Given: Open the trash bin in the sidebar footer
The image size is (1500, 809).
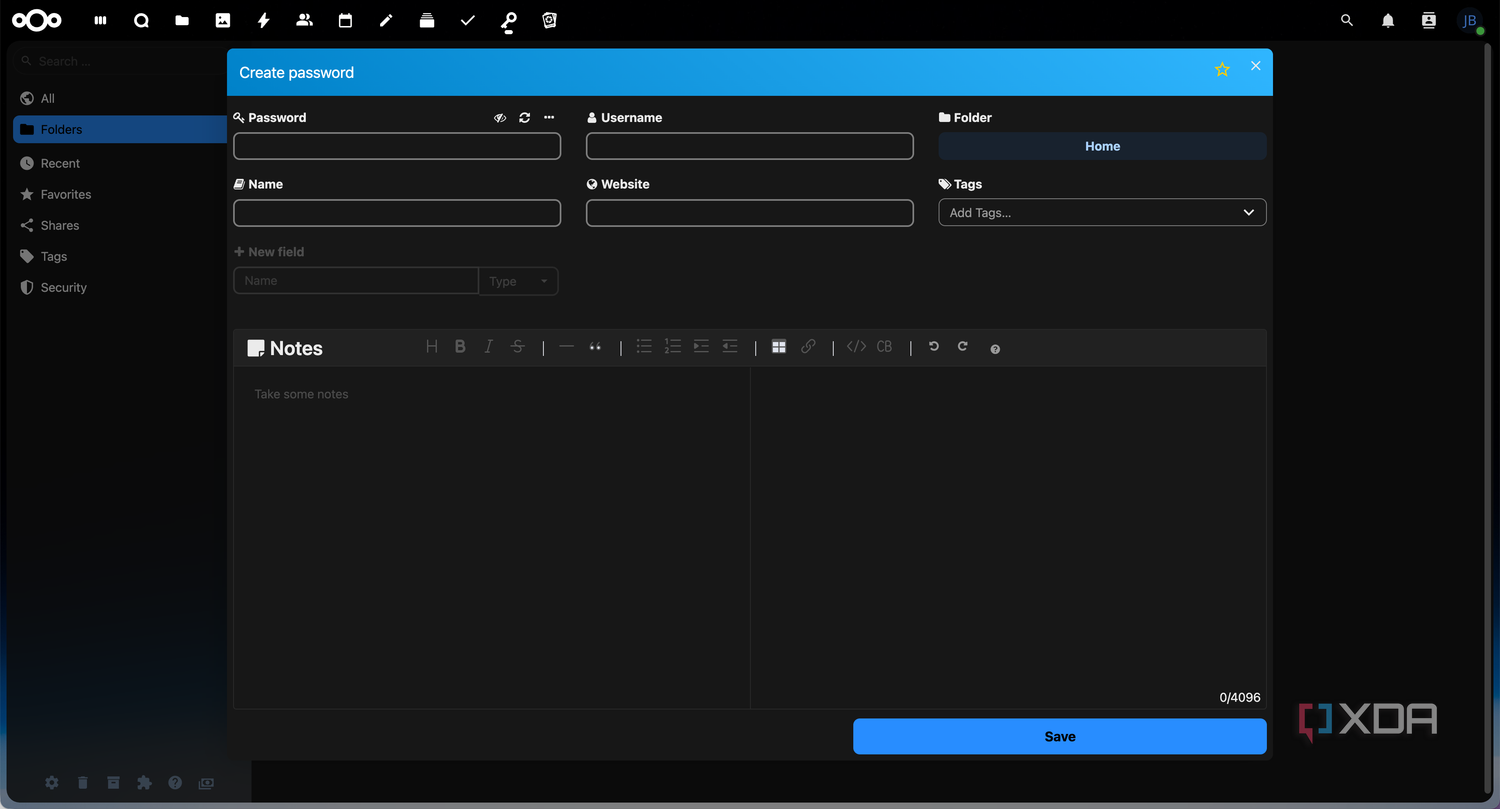Looking at the screenshot, I should [x=83, y=783].
